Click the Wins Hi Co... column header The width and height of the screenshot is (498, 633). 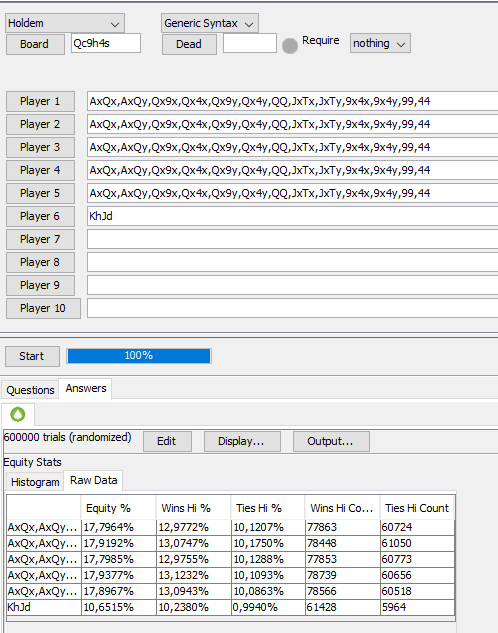point(343,508)
